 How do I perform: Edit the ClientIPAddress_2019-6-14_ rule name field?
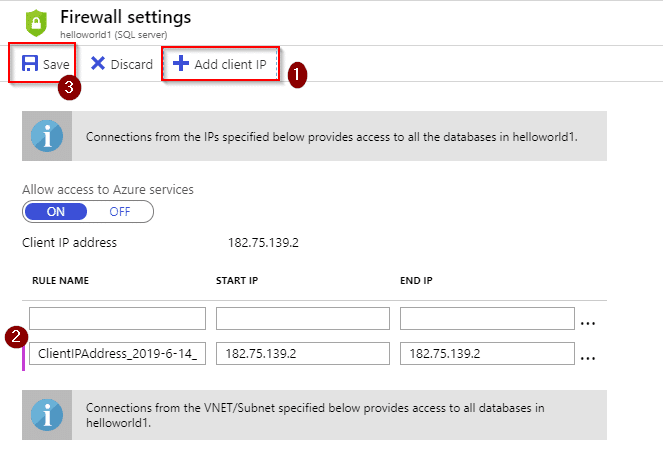[x=118, y=353]
